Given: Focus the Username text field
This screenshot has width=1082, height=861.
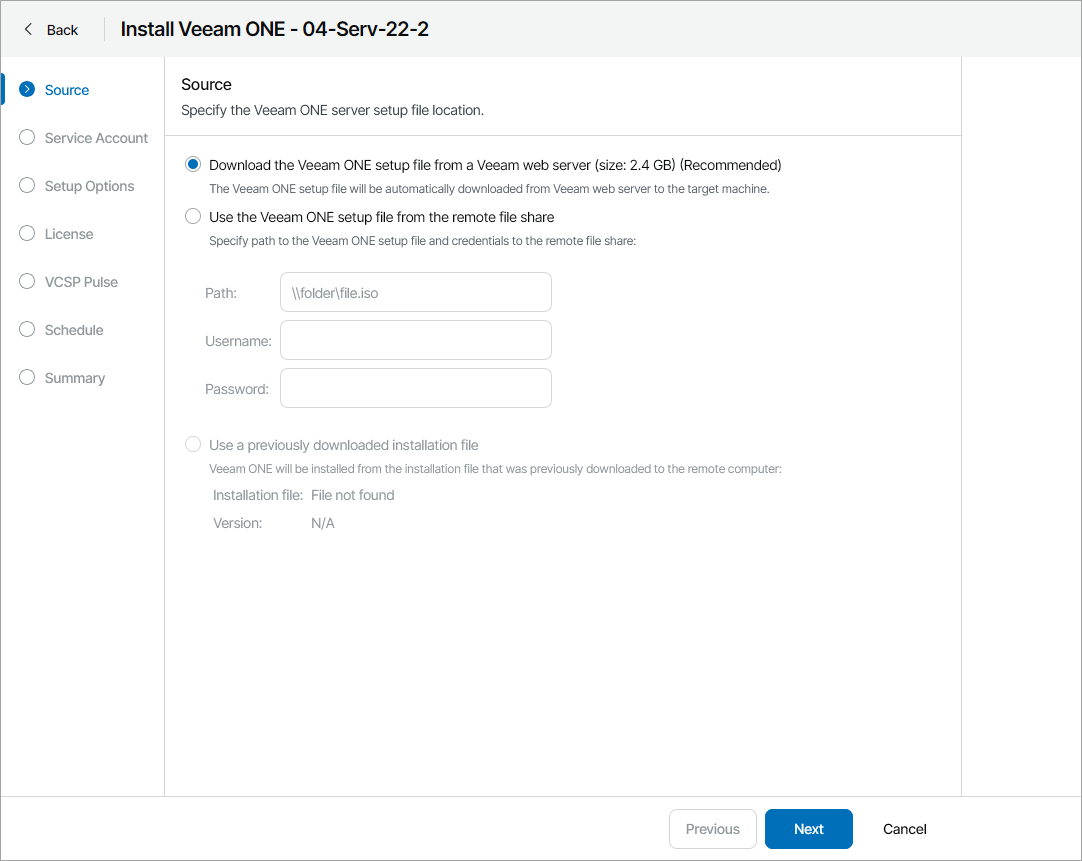Looking at the screenshot, I should click(x=416, y=340).
